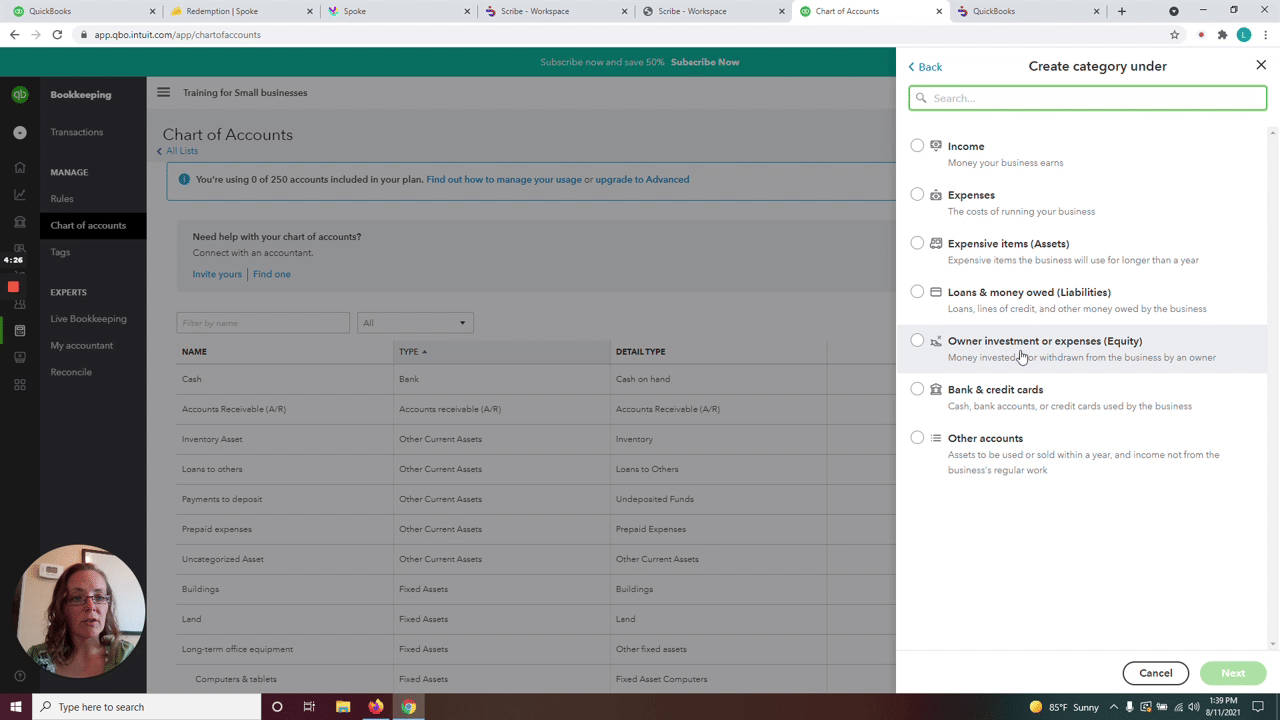
Task: Sort by the TYPE column header
Action: click(x=409, y=352)
